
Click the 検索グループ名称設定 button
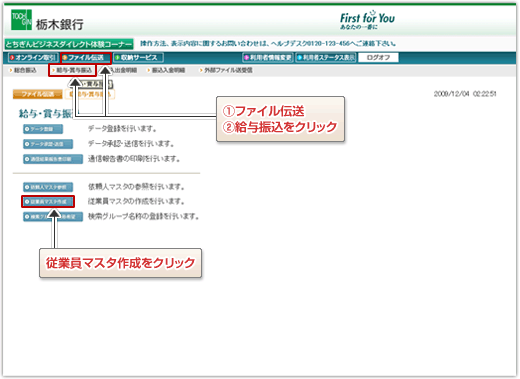pos(53,217)
